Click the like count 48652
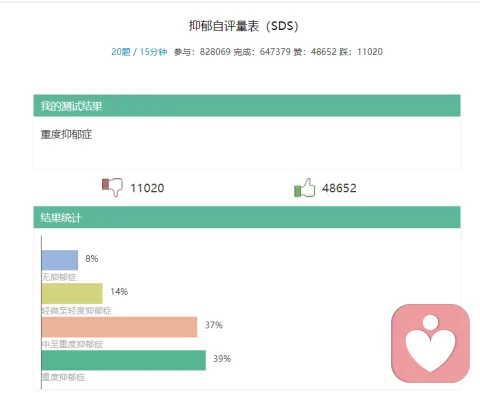480x393 pixels. pyautogui.click(x=339, y=188)
